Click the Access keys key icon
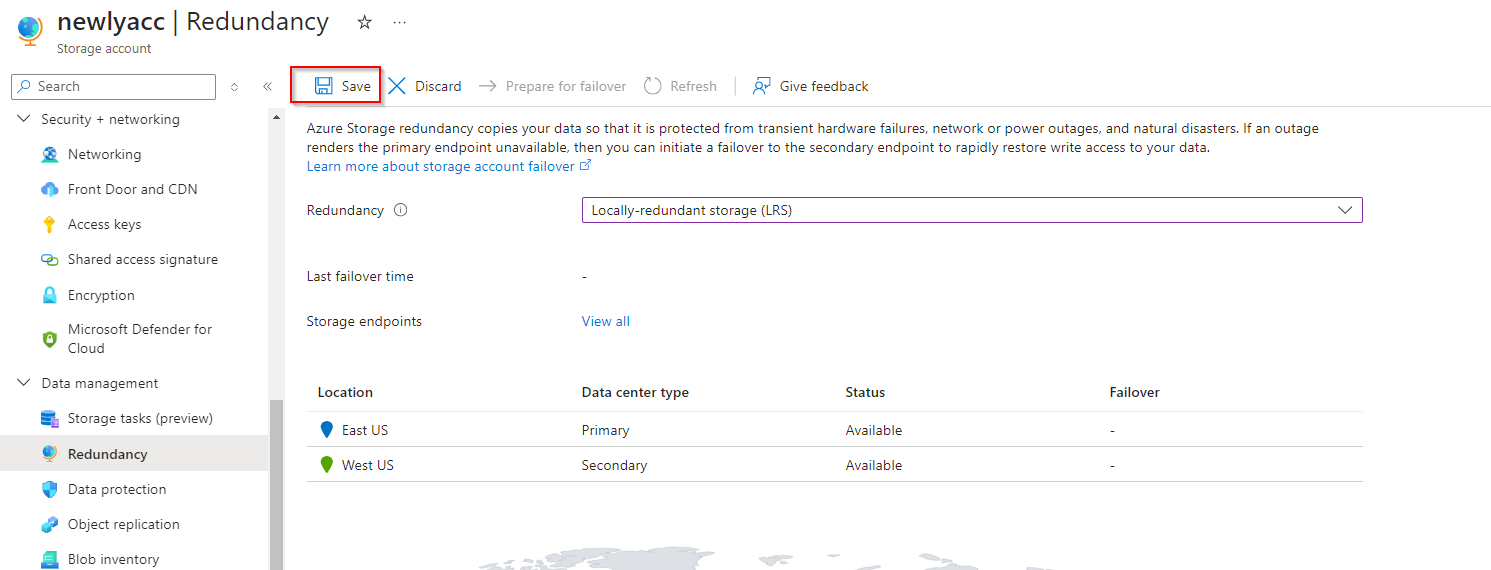 click(50, 225)
